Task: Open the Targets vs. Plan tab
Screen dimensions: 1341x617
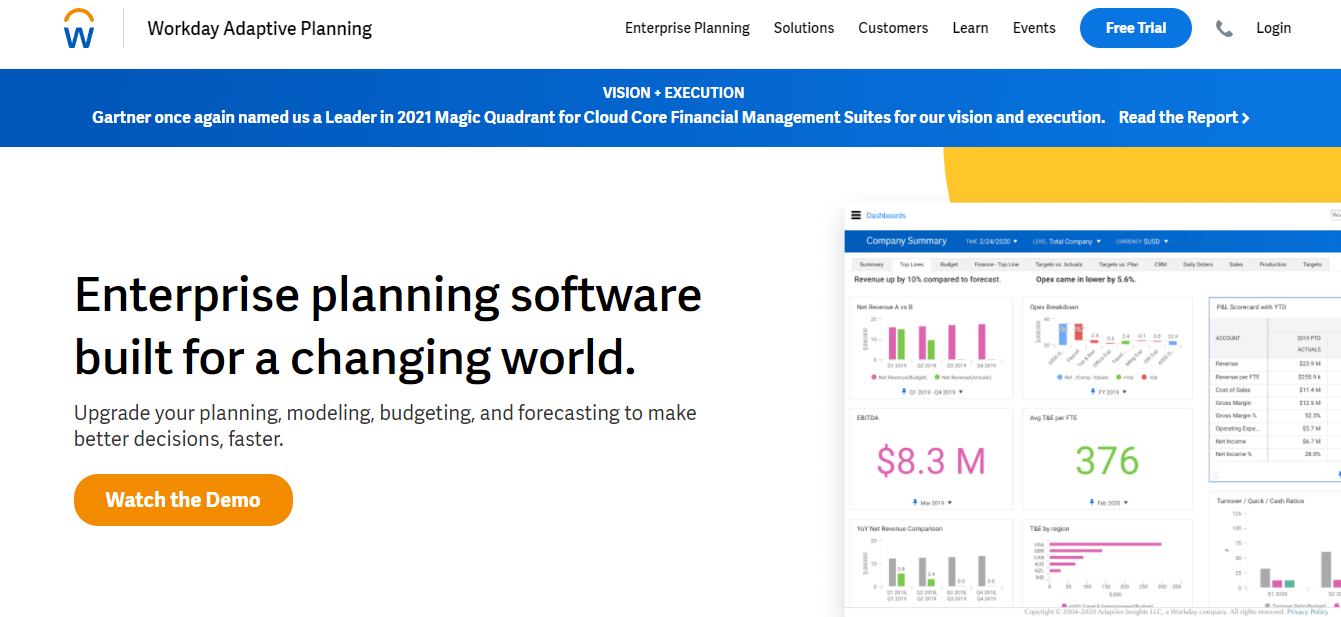Action: 1118,265
